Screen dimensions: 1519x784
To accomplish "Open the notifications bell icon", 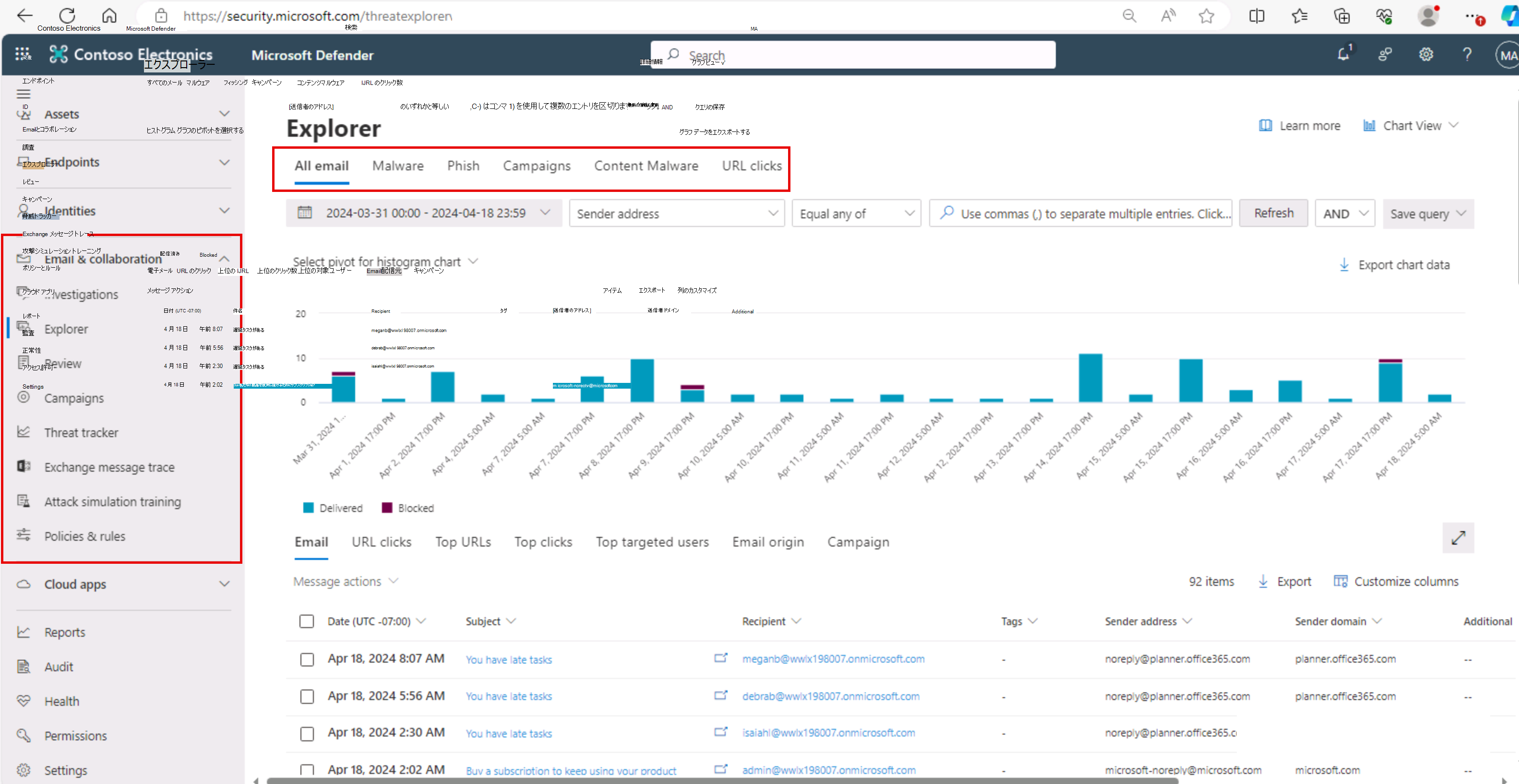I will 1343,54.
